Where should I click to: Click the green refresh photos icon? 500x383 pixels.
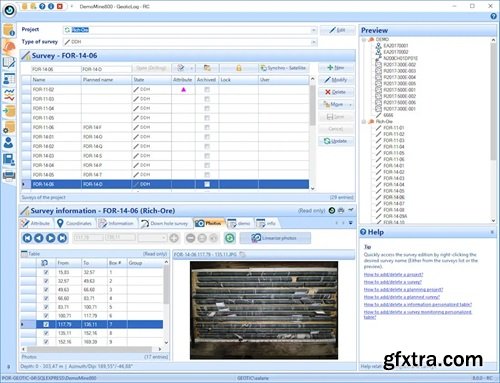coord(230,238)
